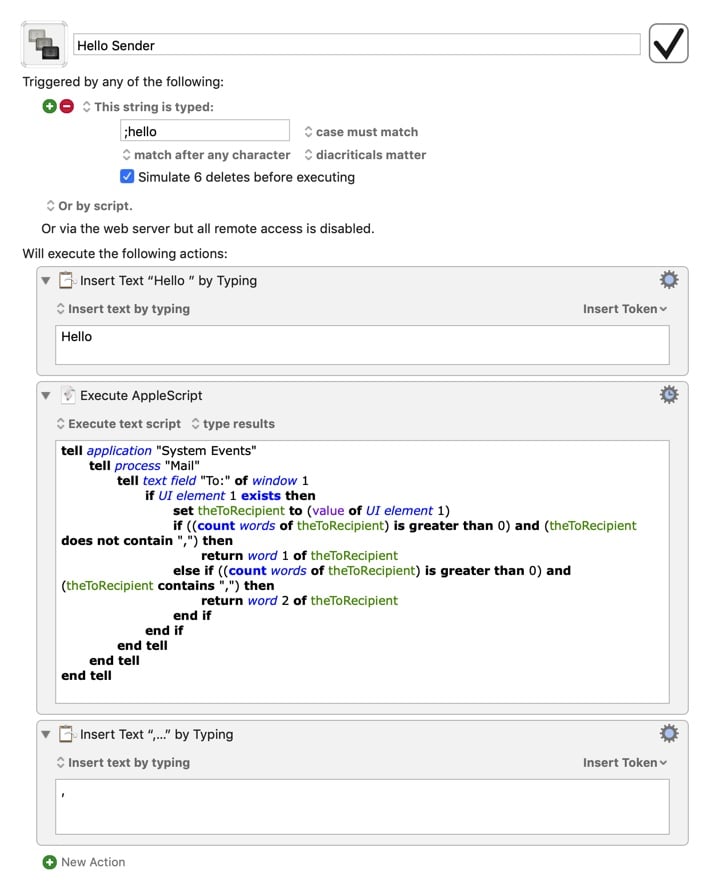Click the Or by script trigger option

[x=89, y=205]
